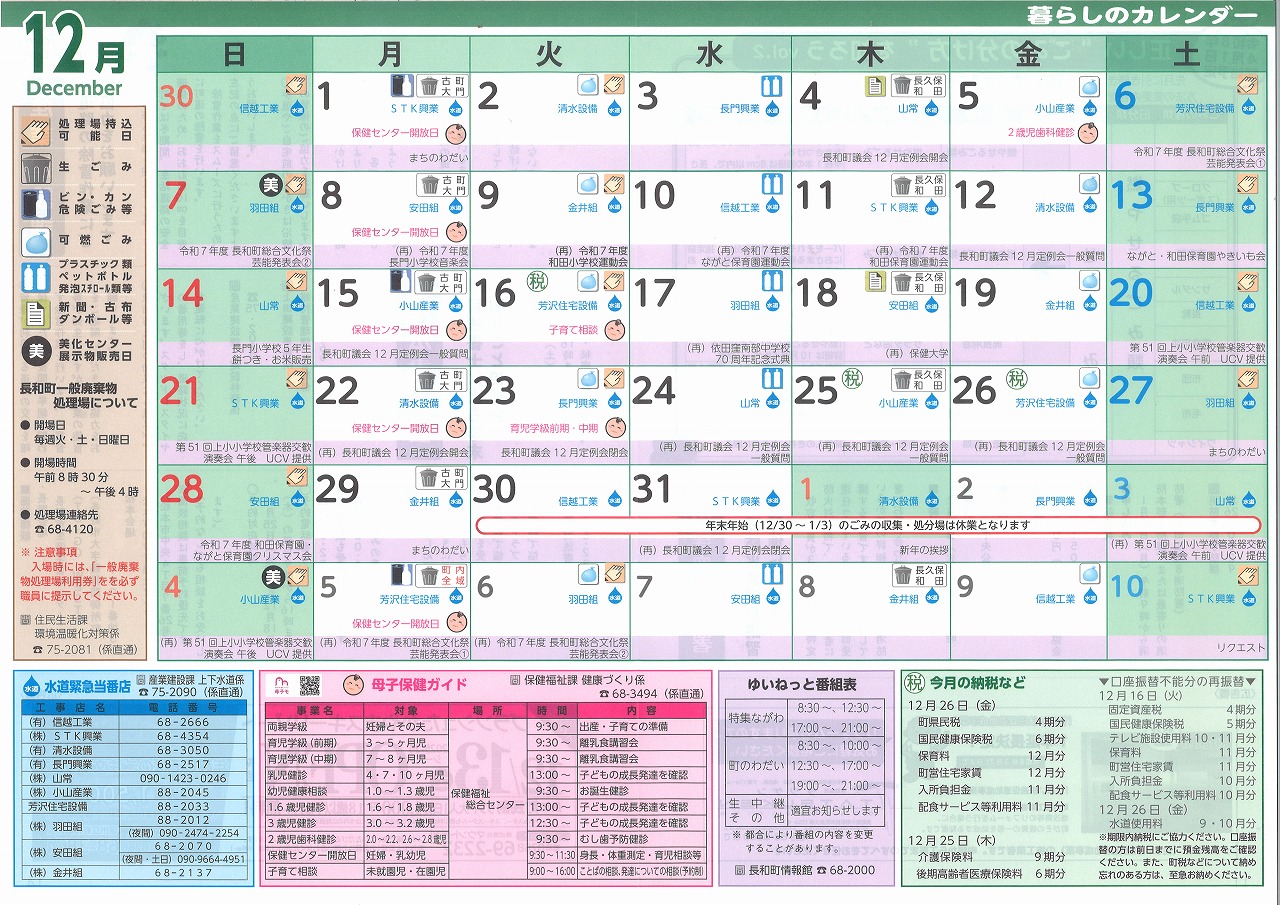Image resolution: width=1280 pixels, height=905 pixels.
Task: Select the 美化センター black circle legend icon
Action: (x=36, y=350)
